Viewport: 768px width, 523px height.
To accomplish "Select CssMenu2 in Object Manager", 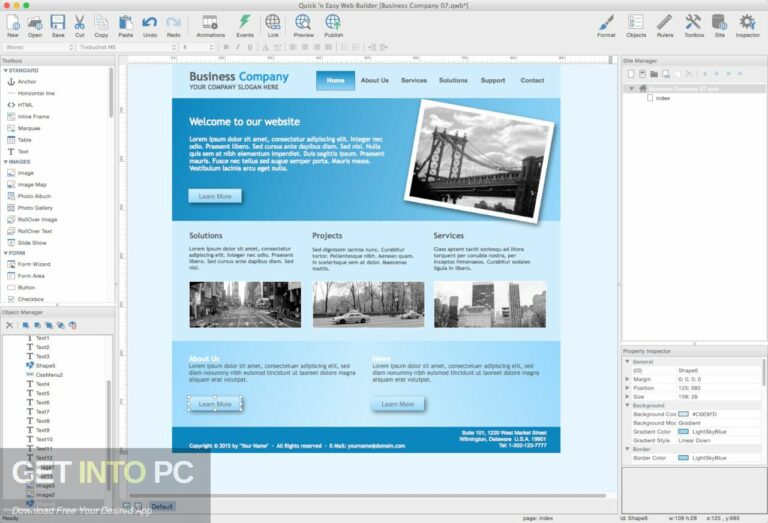I will [45, 375].
